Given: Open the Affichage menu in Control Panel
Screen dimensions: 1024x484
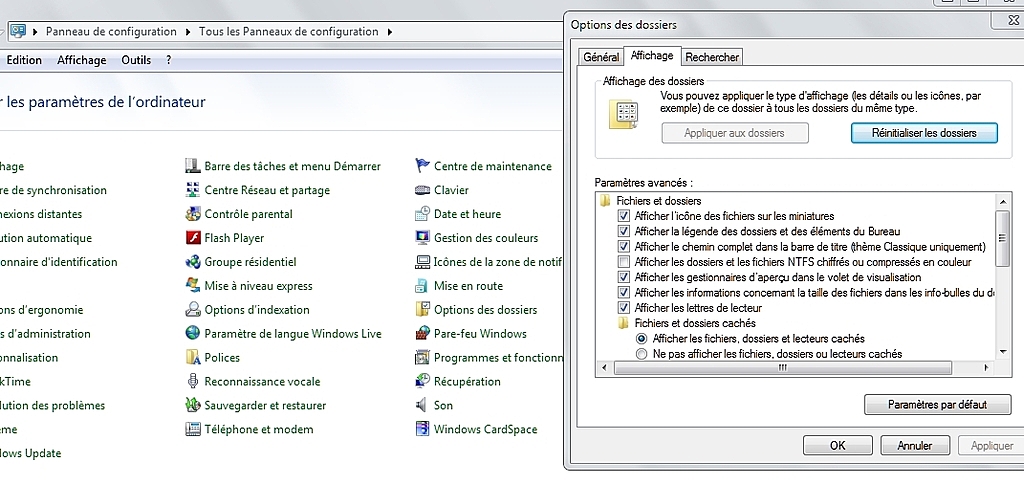Looking at the screenshot, I should (82, 60).
